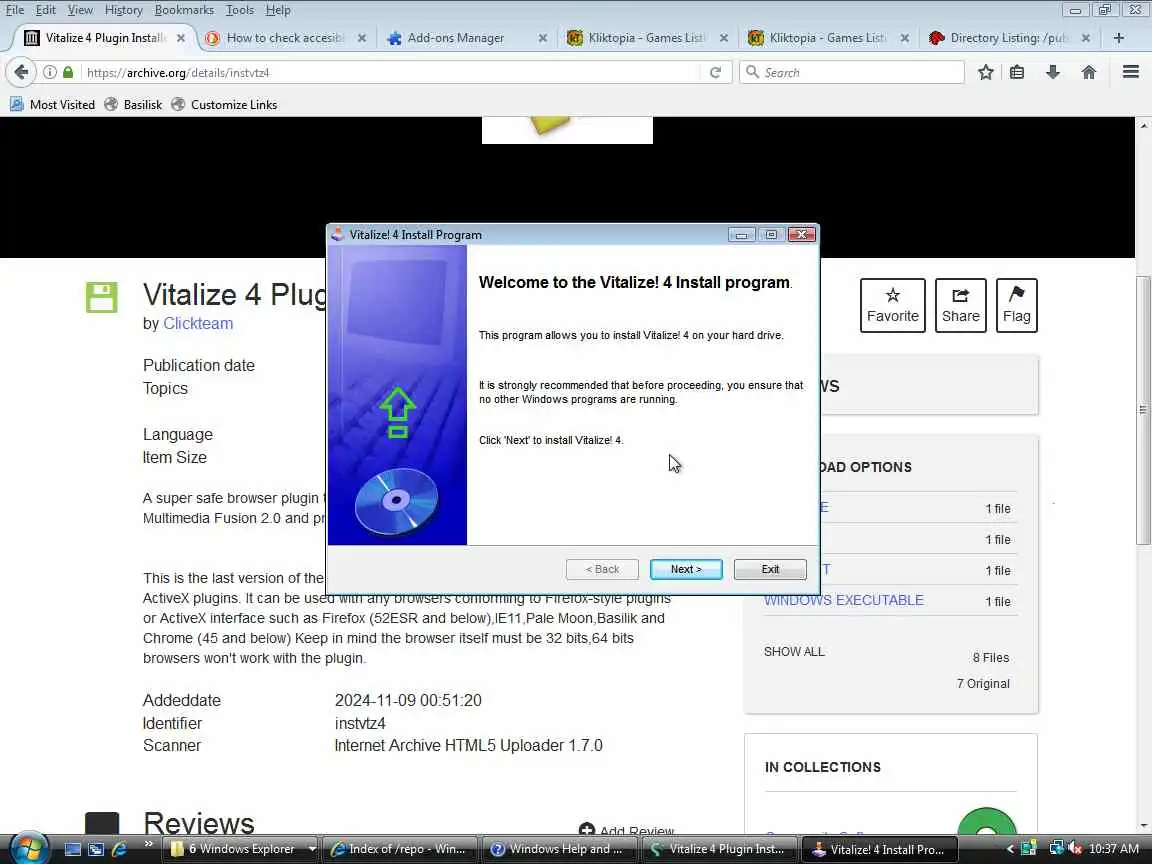Image resolution: width=1152 pixels, height=864 pixels.
Task: Click the Share button on archive page
Action: [x=960, y=306]
